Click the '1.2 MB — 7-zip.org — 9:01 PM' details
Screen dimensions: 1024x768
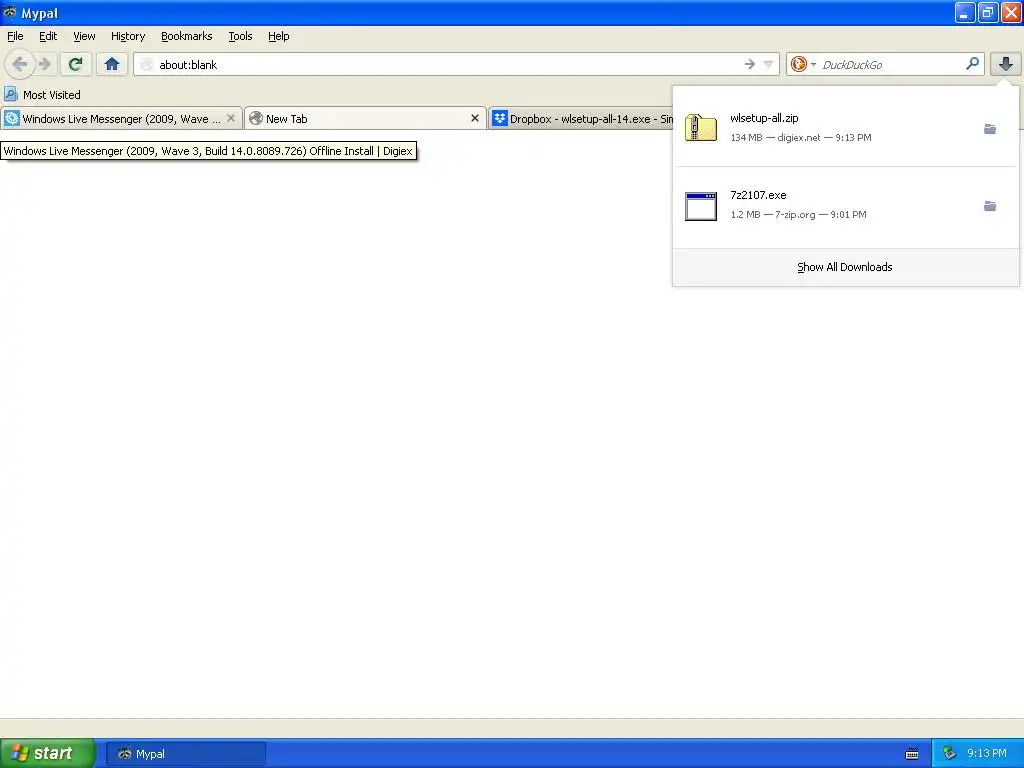798,215
